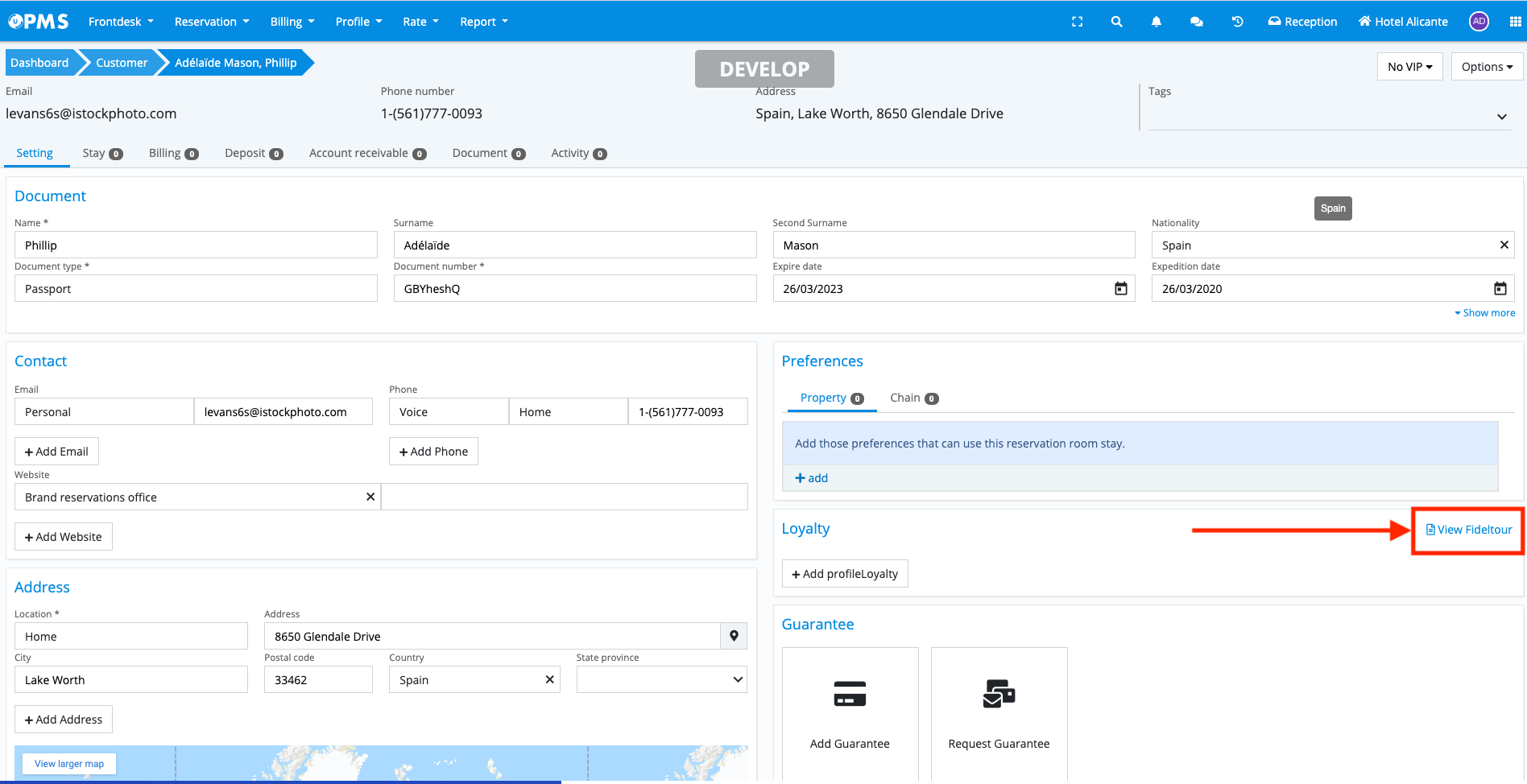The width and height of the screenshot is (1527, 784).
Task: Open the No VIP dropdown
Action: click(x=1409, y=67)
